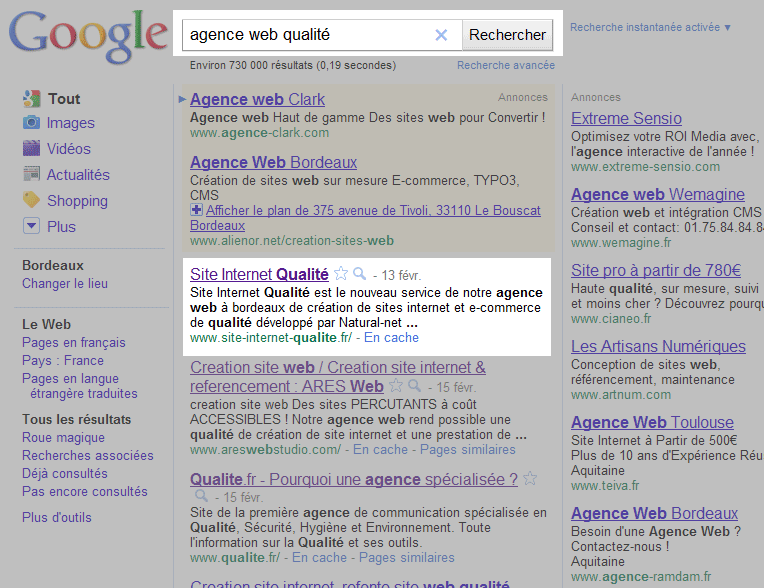Click the Actualités newspaper icon
This screenshot has height=588, width=764.
click(x=32, y=174)
